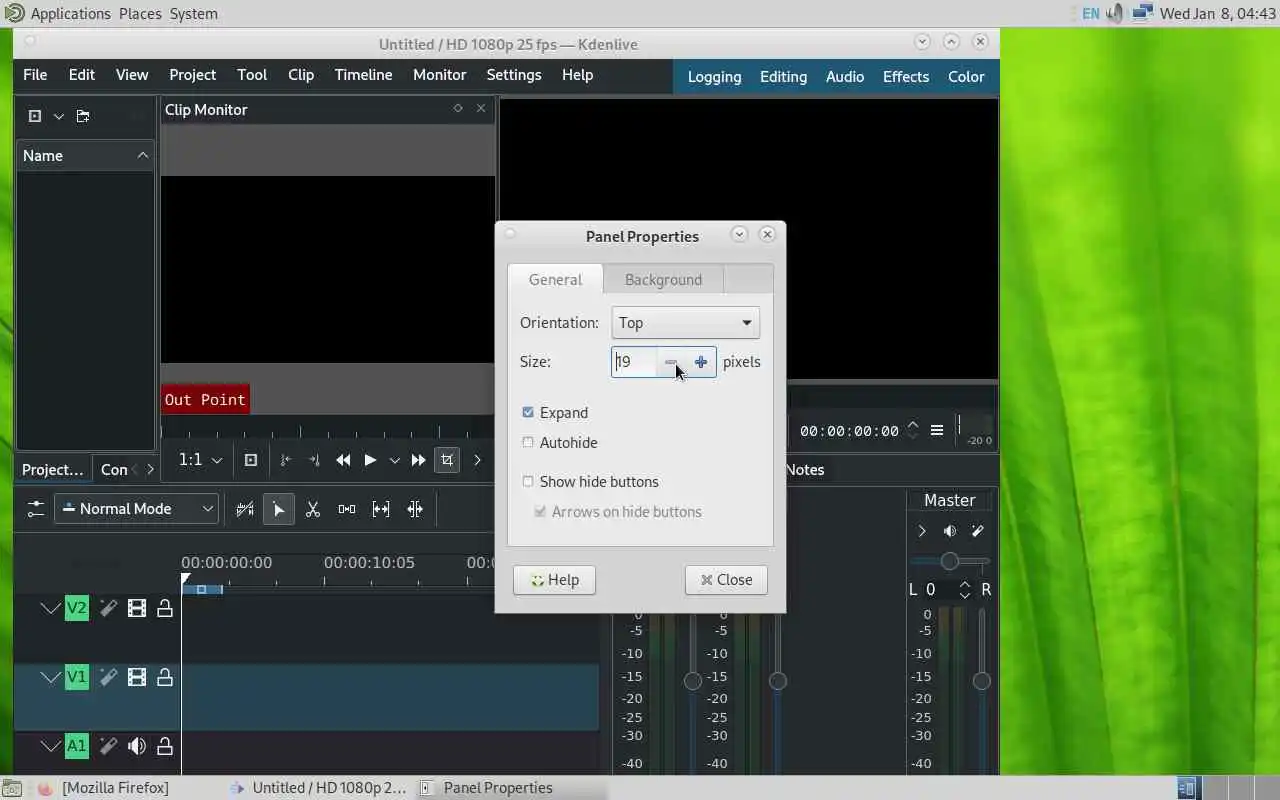Viewport: 1280px width, 800px height.
Task: Click the Close button in Panel Properties
Action: pos(726,580)
